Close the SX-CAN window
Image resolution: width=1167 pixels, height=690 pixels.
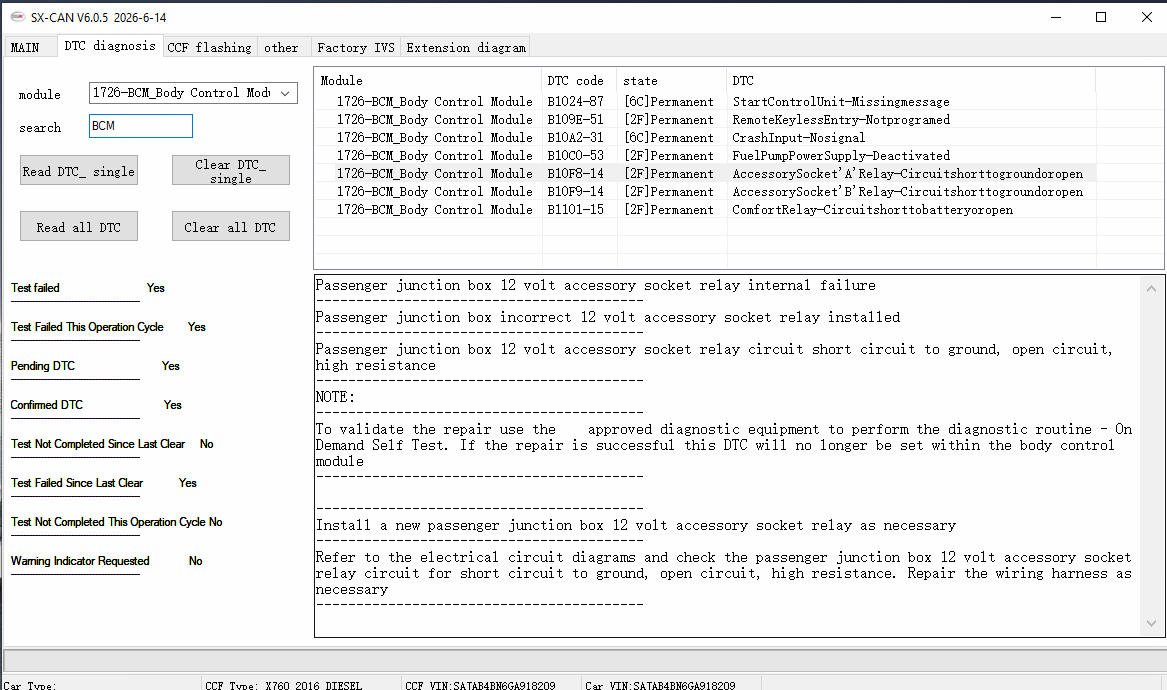tap(1146, 17)
